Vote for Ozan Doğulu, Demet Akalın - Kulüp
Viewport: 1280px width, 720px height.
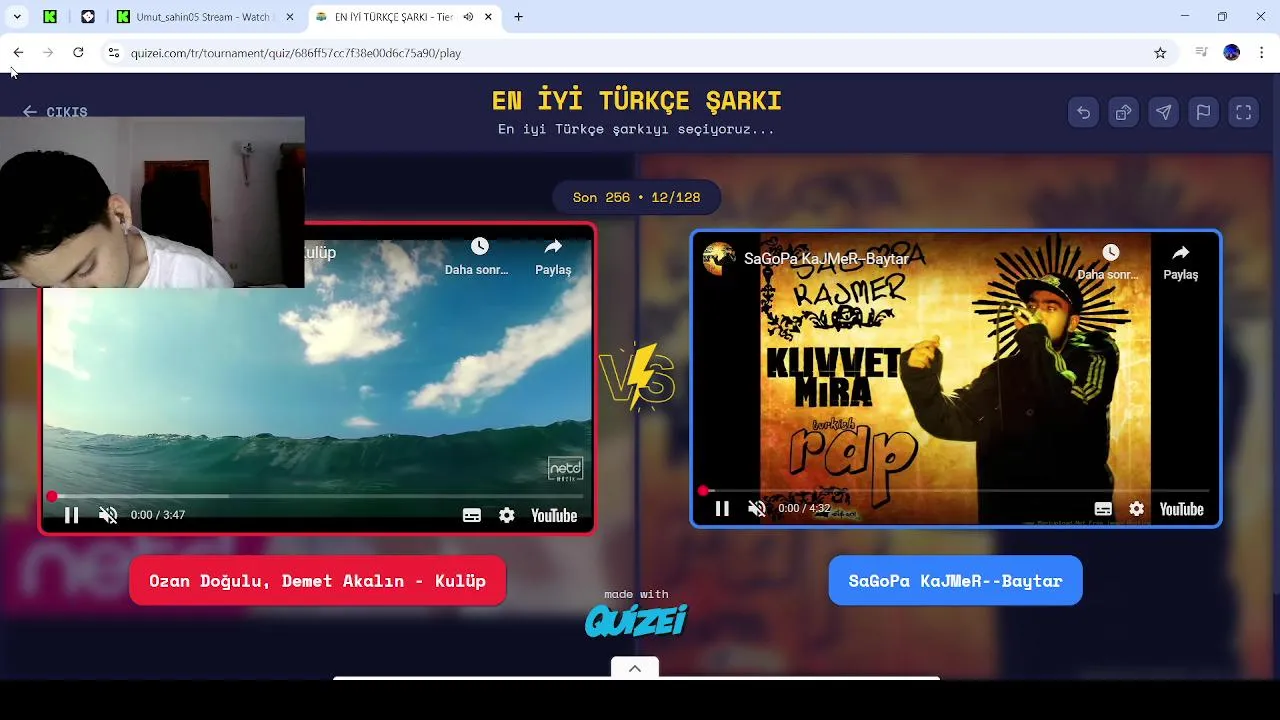point(317,581)
